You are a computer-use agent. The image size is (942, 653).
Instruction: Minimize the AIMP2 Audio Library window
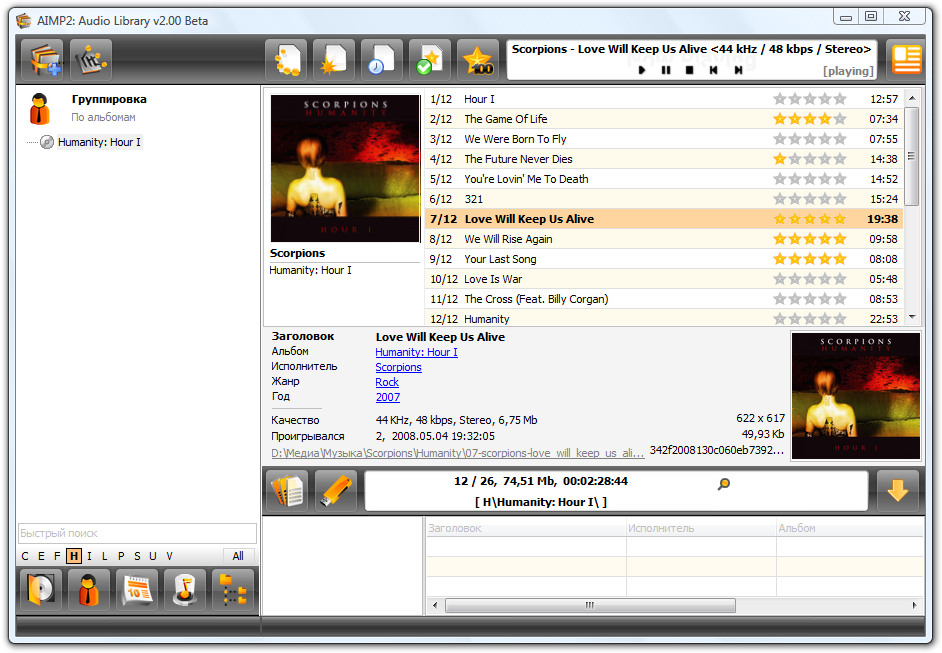point(846,16)
